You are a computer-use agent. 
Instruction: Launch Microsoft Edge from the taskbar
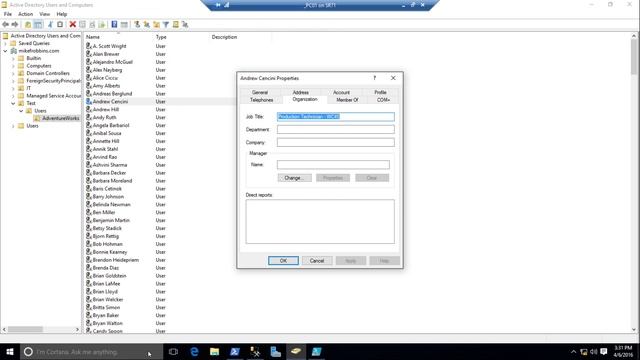(x=194, y=351)
